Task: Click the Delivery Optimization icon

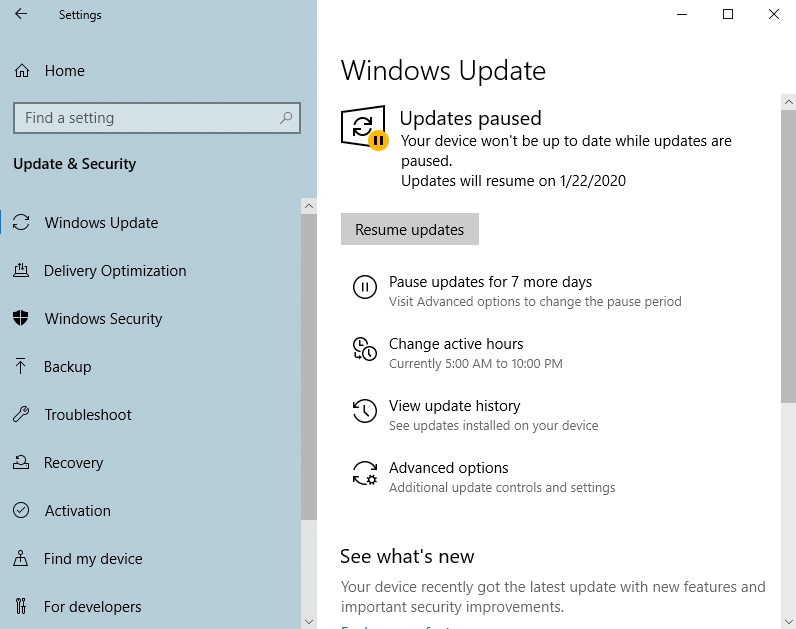Action: click(x=21, y=270)
